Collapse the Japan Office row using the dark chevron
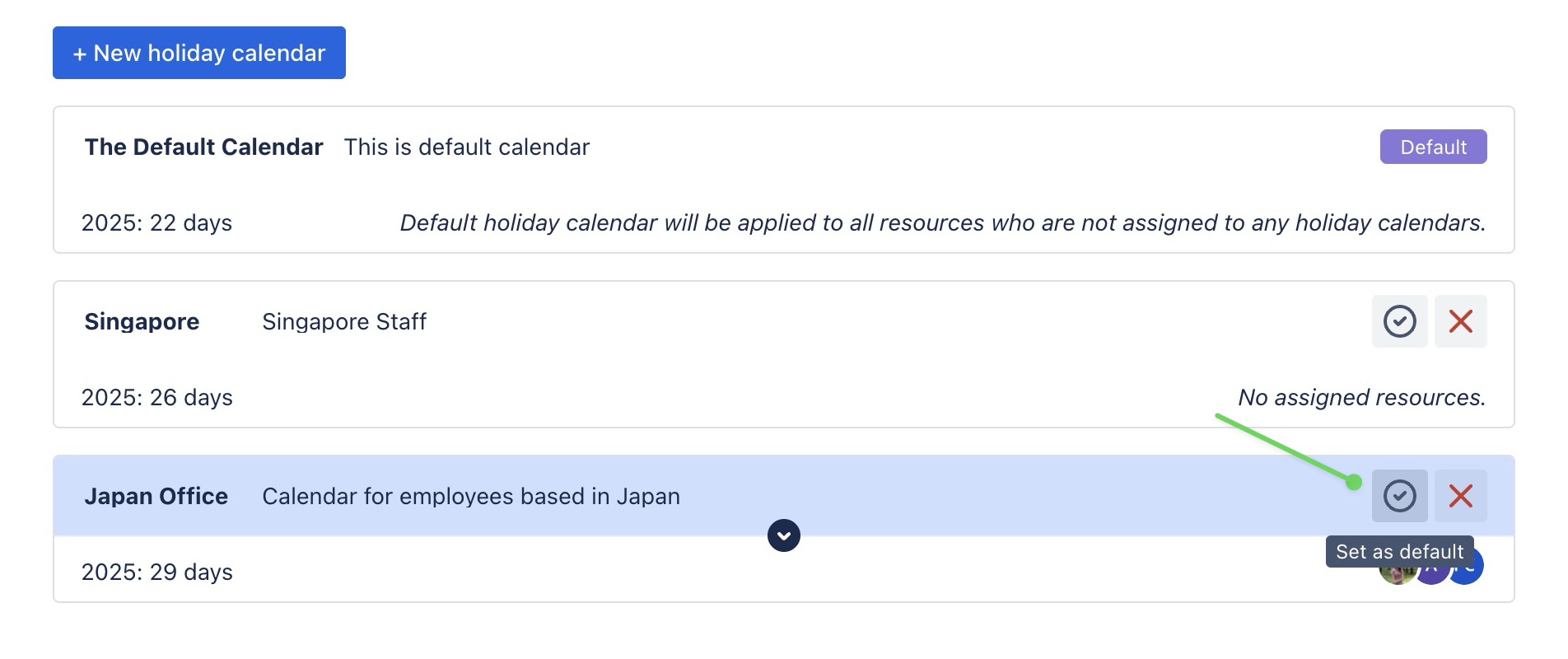The width and height of the screenshot is (1568, 659). [x=783, y=535]
